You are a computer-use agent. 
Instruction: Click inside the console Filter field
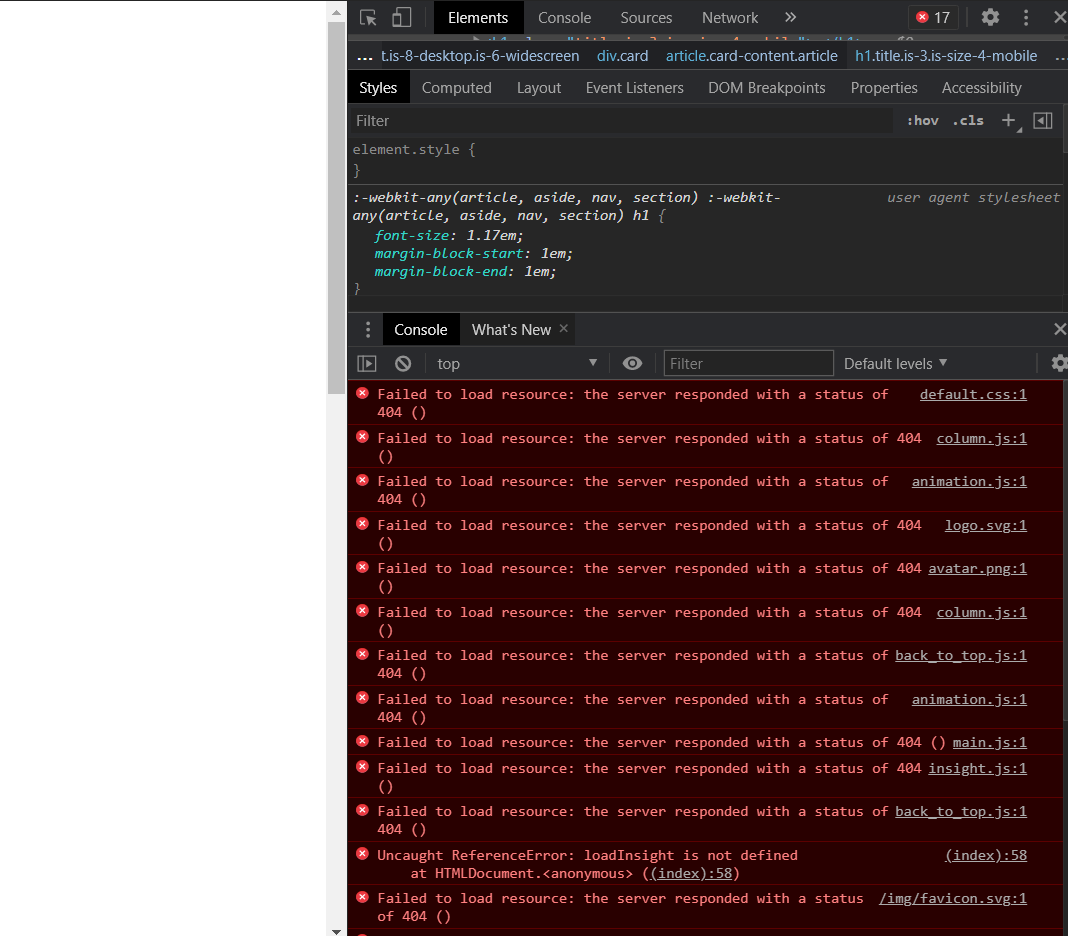tap(748, 363)
